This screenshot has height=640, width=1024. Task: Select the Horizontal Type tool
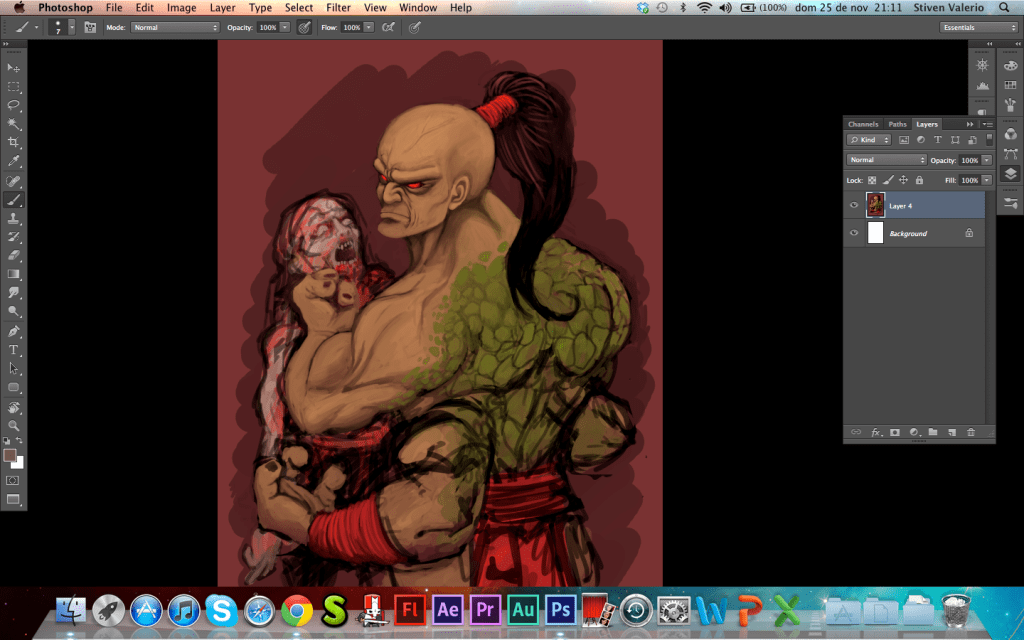(14, 350)
